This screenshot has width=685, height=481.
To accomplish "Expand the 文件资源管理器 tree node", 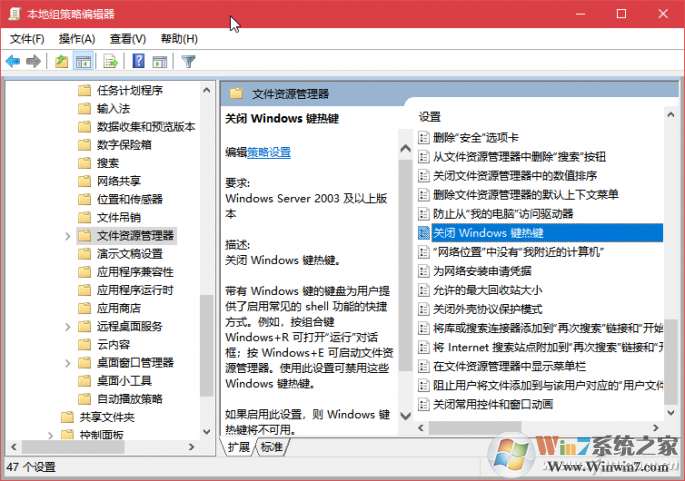I will [68, 236].
